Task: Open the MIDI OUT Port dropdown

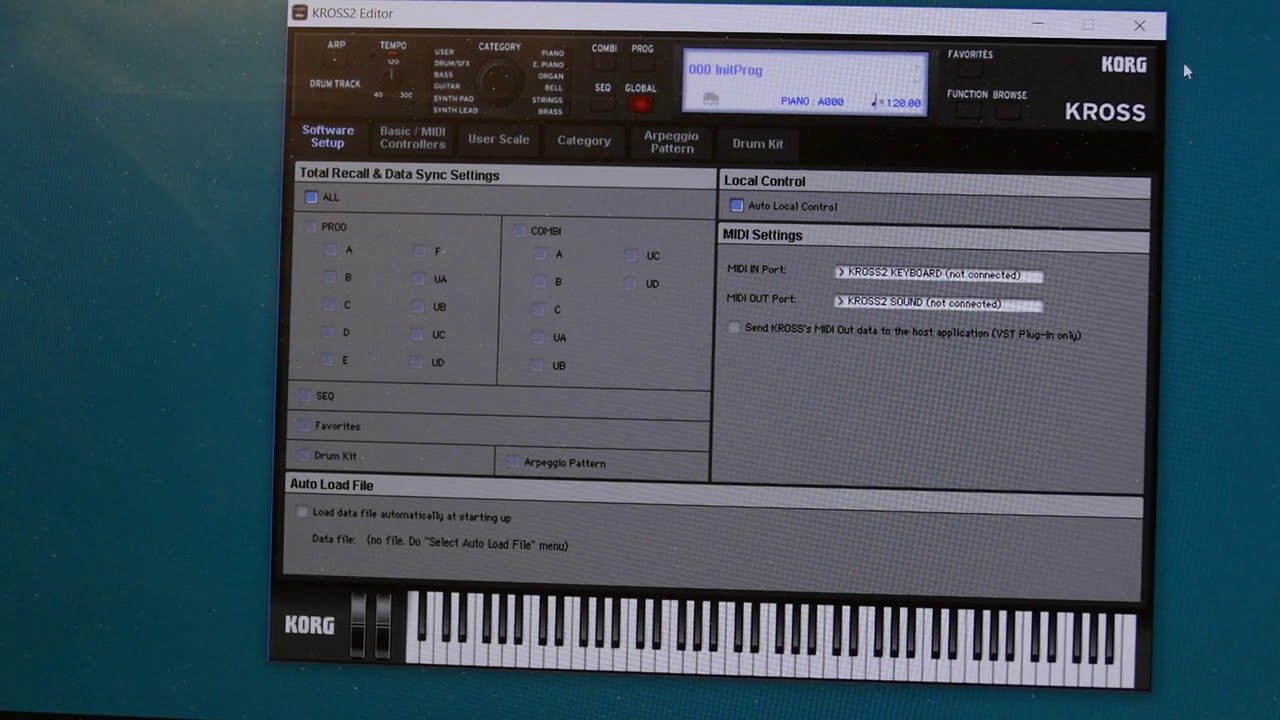Action: [x=939, y=302]
